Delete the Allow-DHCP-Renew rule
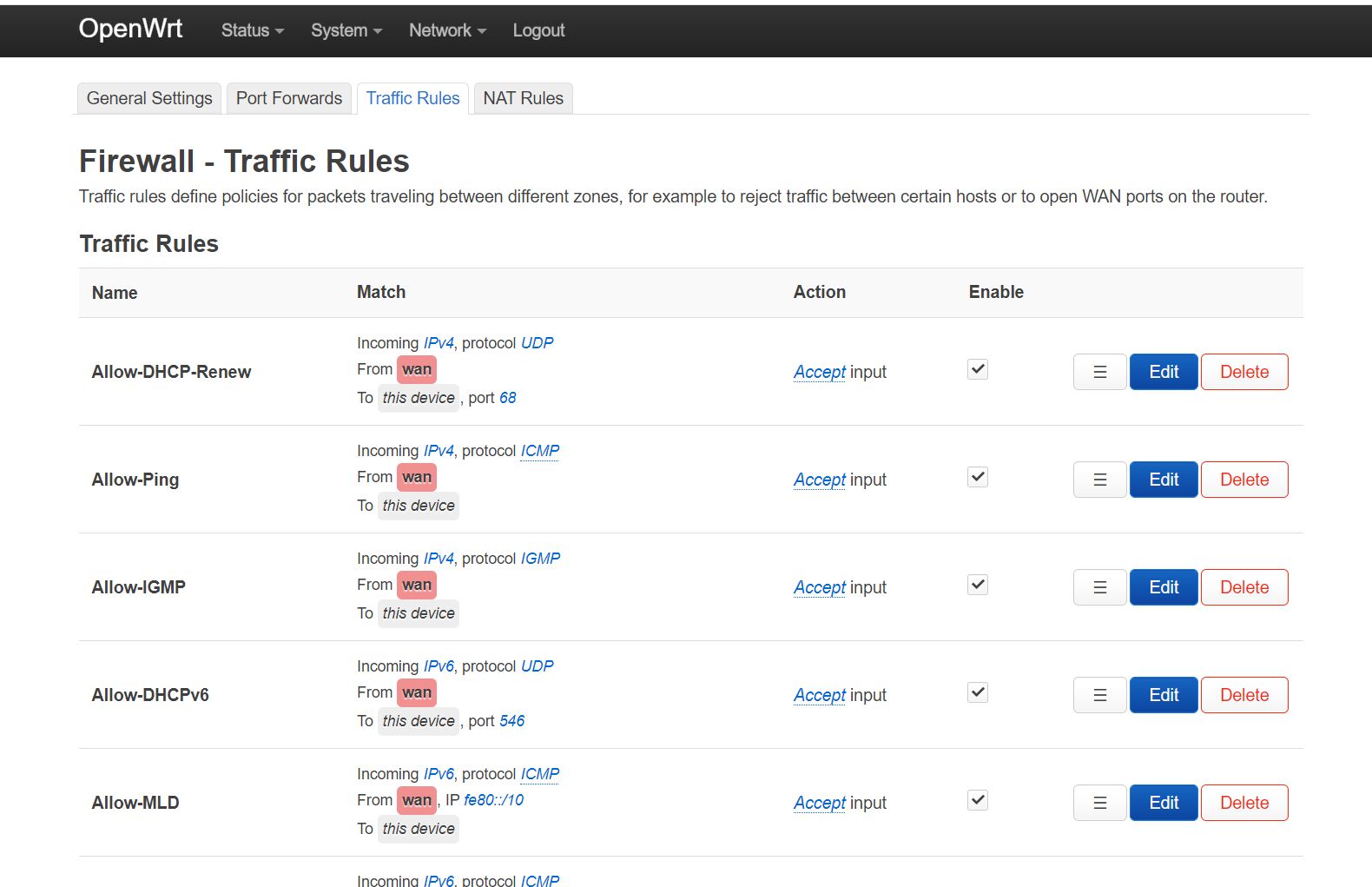 click(1244, 372)
